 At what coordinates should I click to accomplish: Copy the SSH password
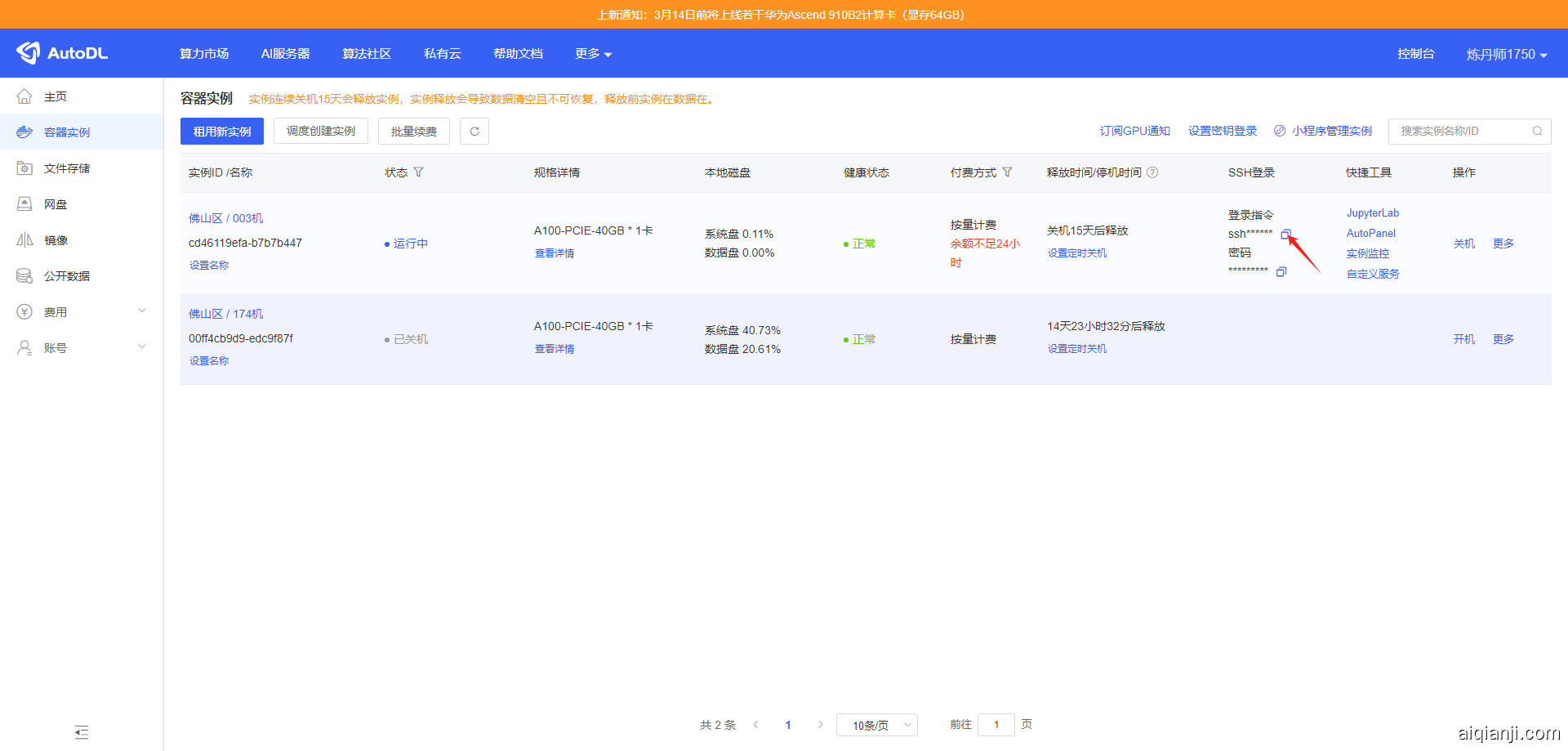(1281, 272)
